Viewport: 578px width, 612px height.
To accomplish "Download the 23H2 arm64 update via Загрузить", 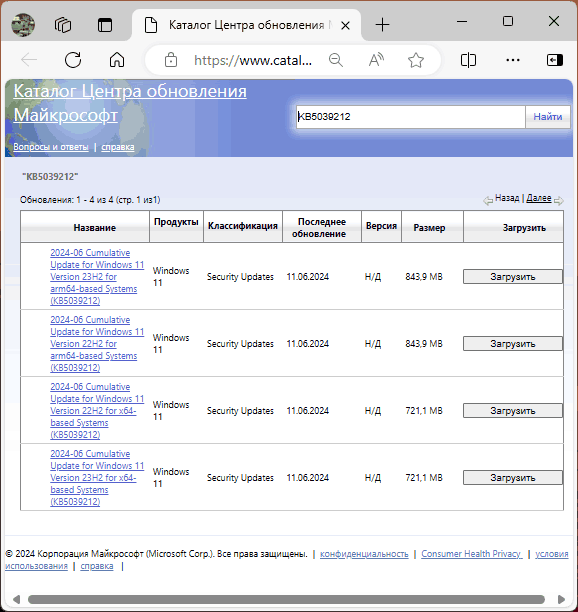I will (512, 277).
